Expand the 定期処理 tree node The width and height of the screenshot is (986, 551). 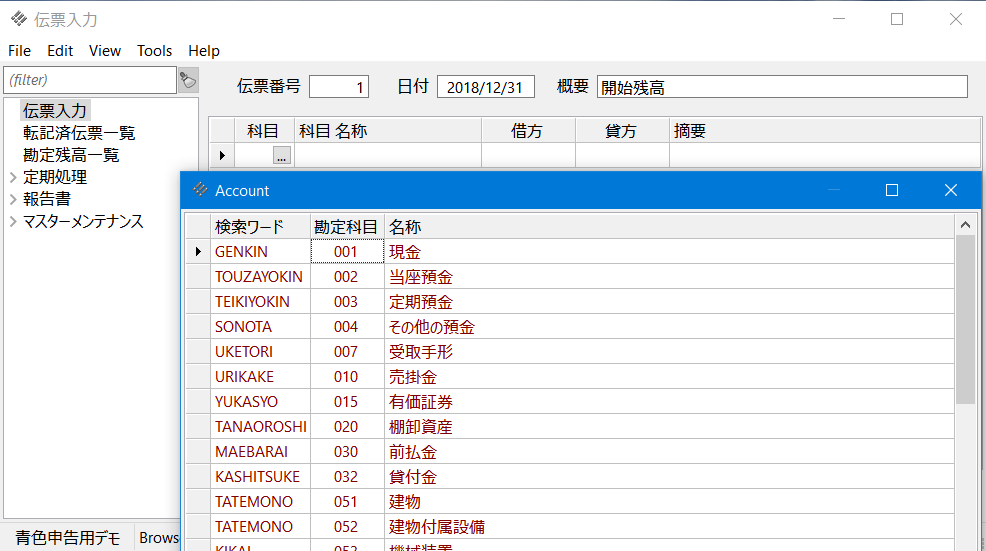[x=13, y=177]
